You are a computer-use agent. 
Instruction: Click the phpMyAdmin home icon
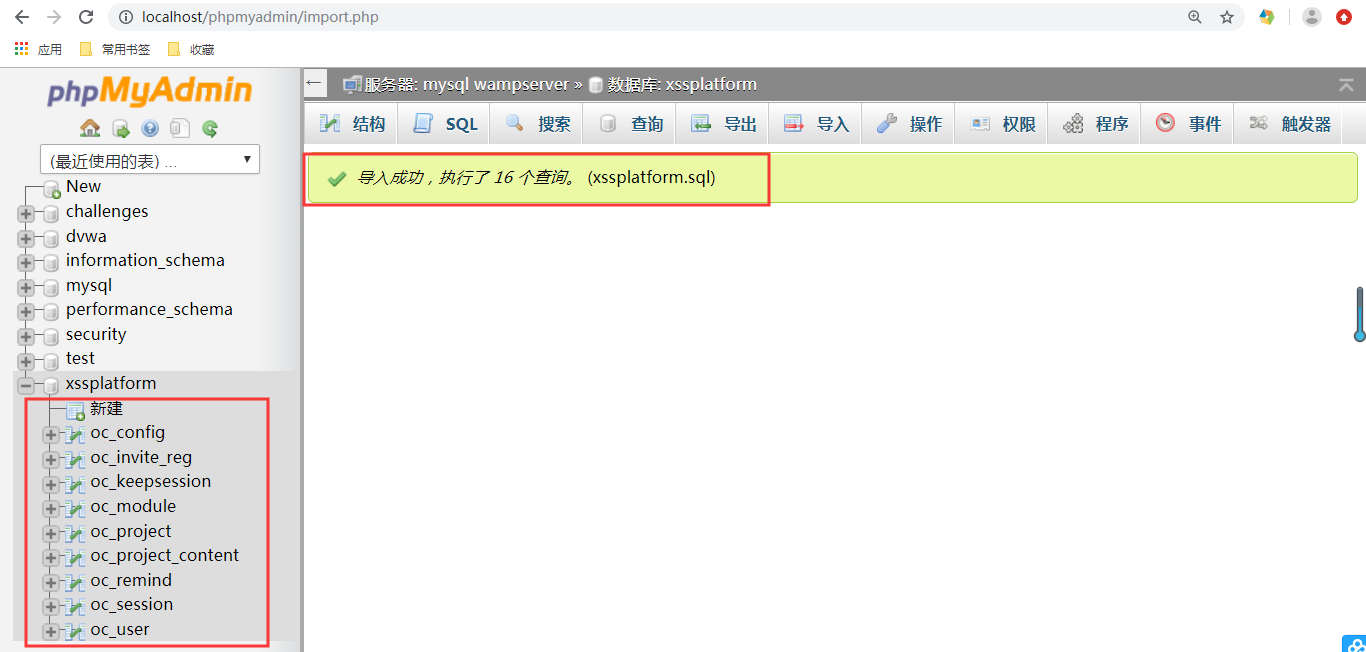tap(90, 128)
